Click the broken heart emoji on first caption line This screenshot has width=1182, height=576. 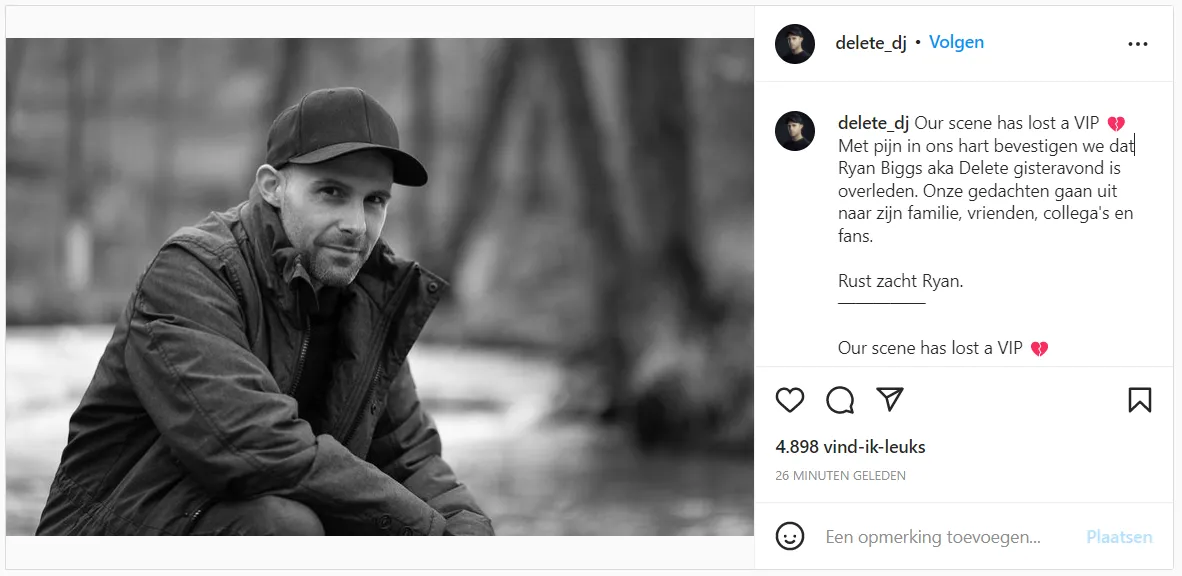pyautogui.click(x=1116, y=124)
